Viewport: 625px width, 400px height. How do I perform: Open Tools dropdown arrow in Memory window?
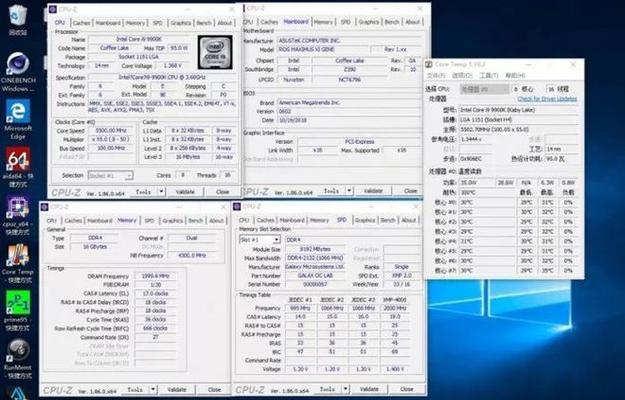click(153, 389)
